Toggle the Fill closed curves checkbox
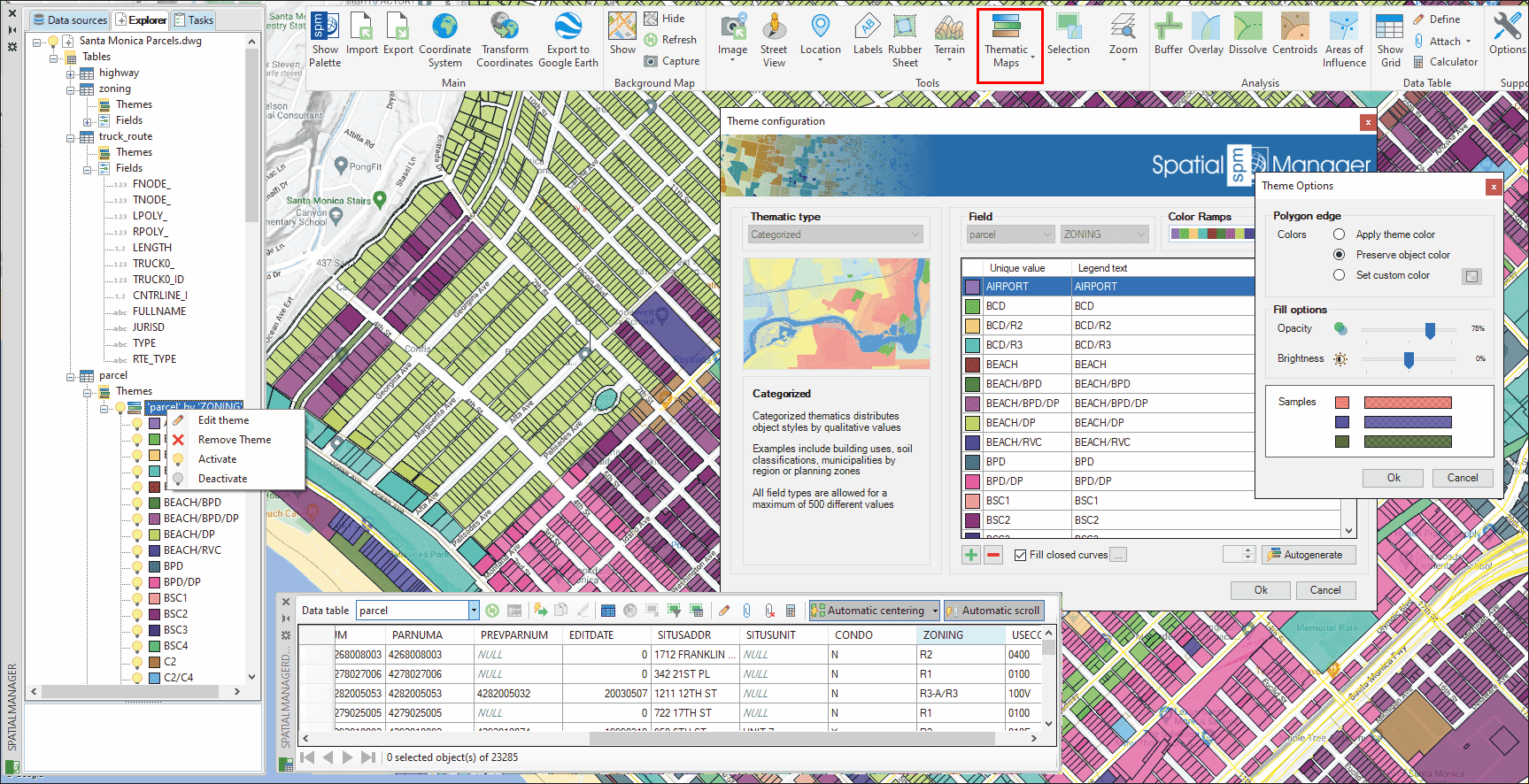1529x784 pixels. [1021, 555]
